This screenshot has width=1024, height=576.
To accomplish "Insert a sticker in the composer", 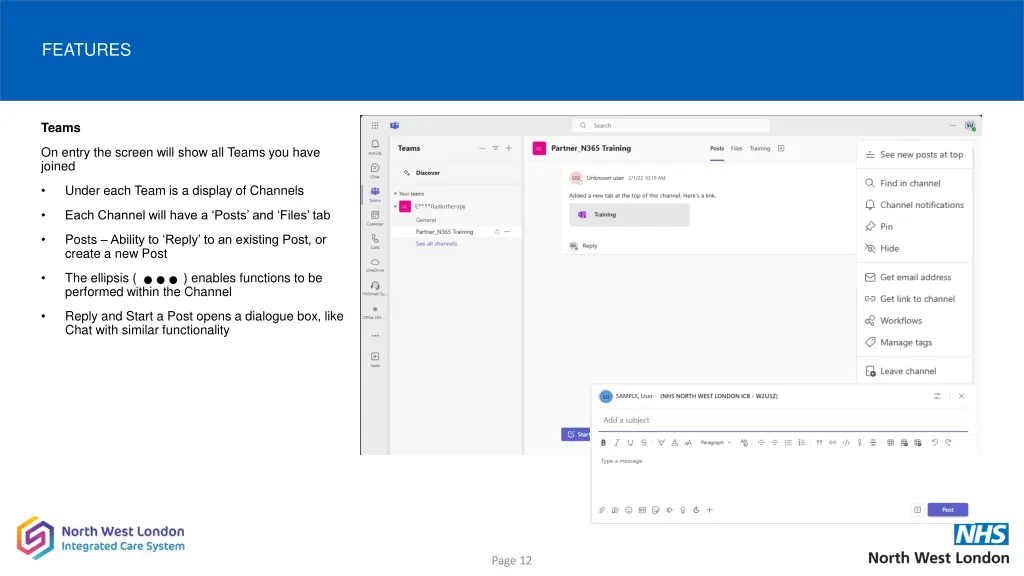I will (656, 510).
